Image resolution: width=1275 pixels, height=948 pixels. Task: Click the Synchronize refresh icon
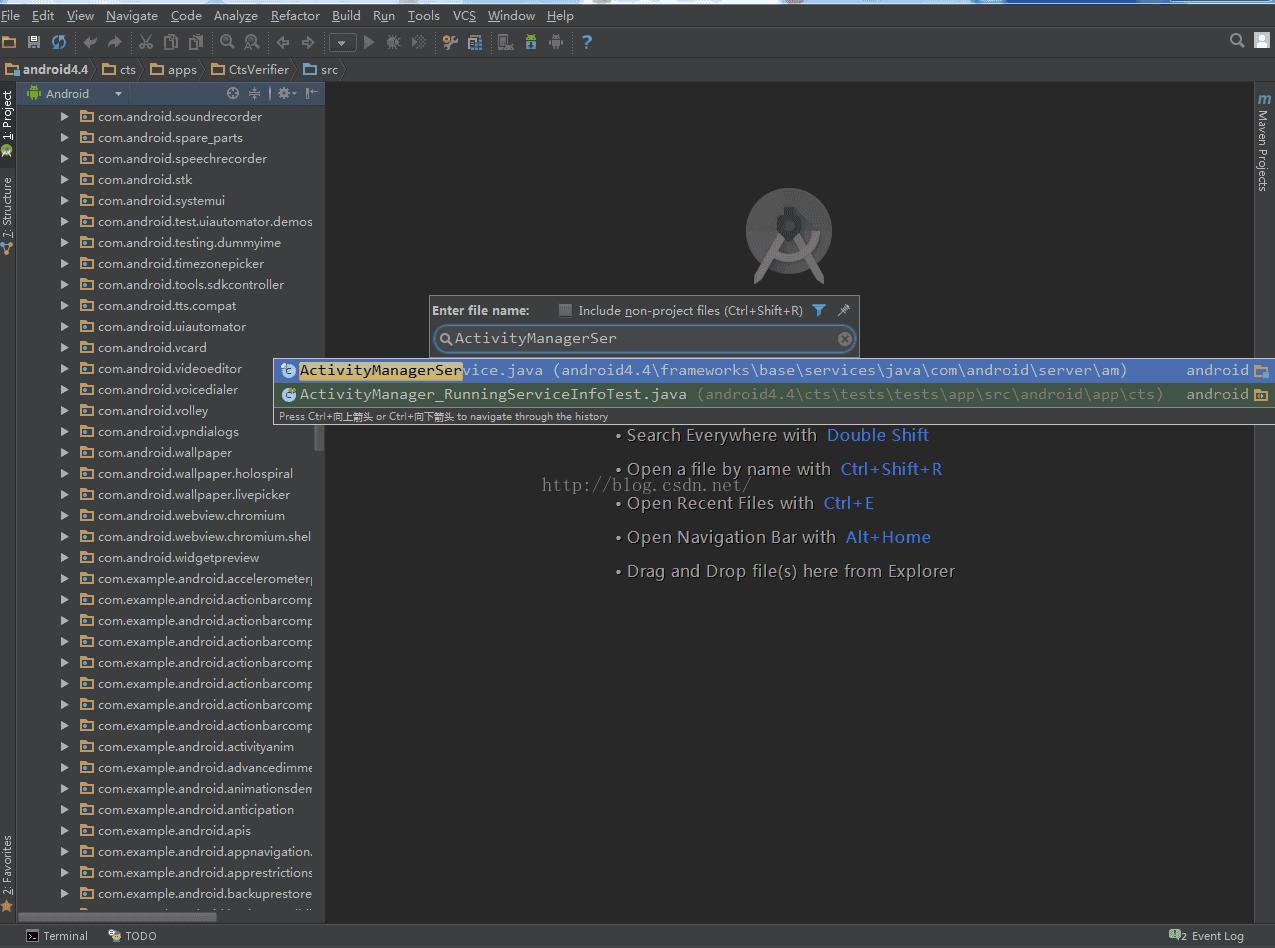tap(59, 42)
